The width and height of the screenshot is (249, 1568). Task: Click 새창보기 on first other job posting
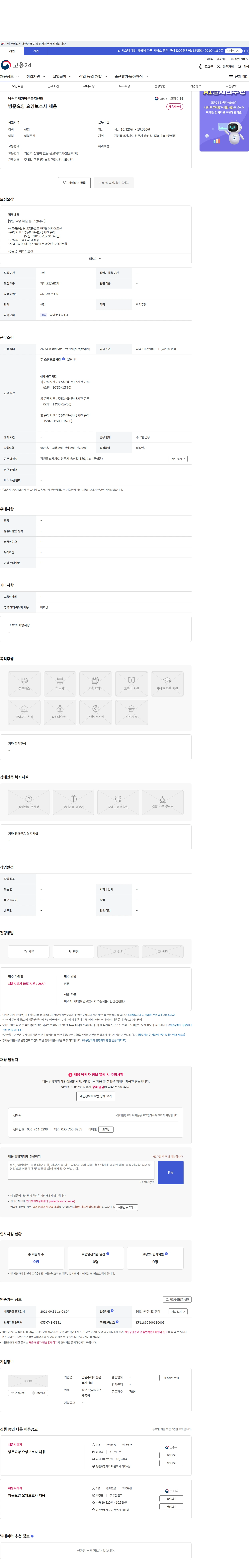(x=171, y=1463)
